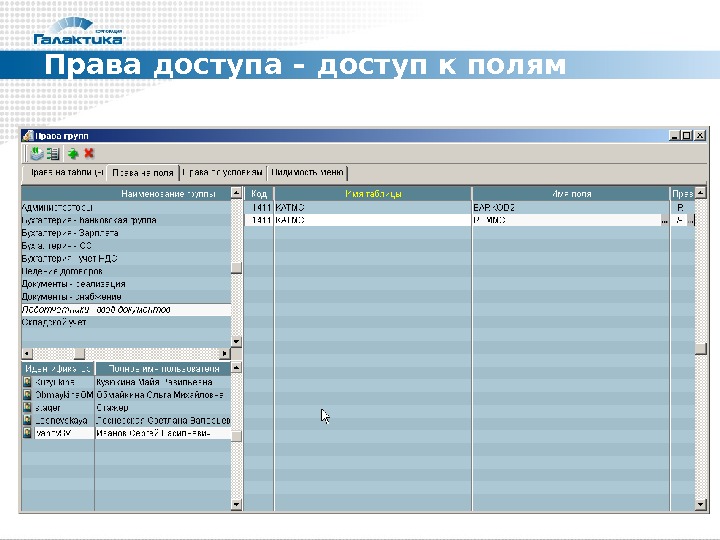Click user icon in Иванов Сергей row
This screenshot has height=540, width=720.
(28, 433)
